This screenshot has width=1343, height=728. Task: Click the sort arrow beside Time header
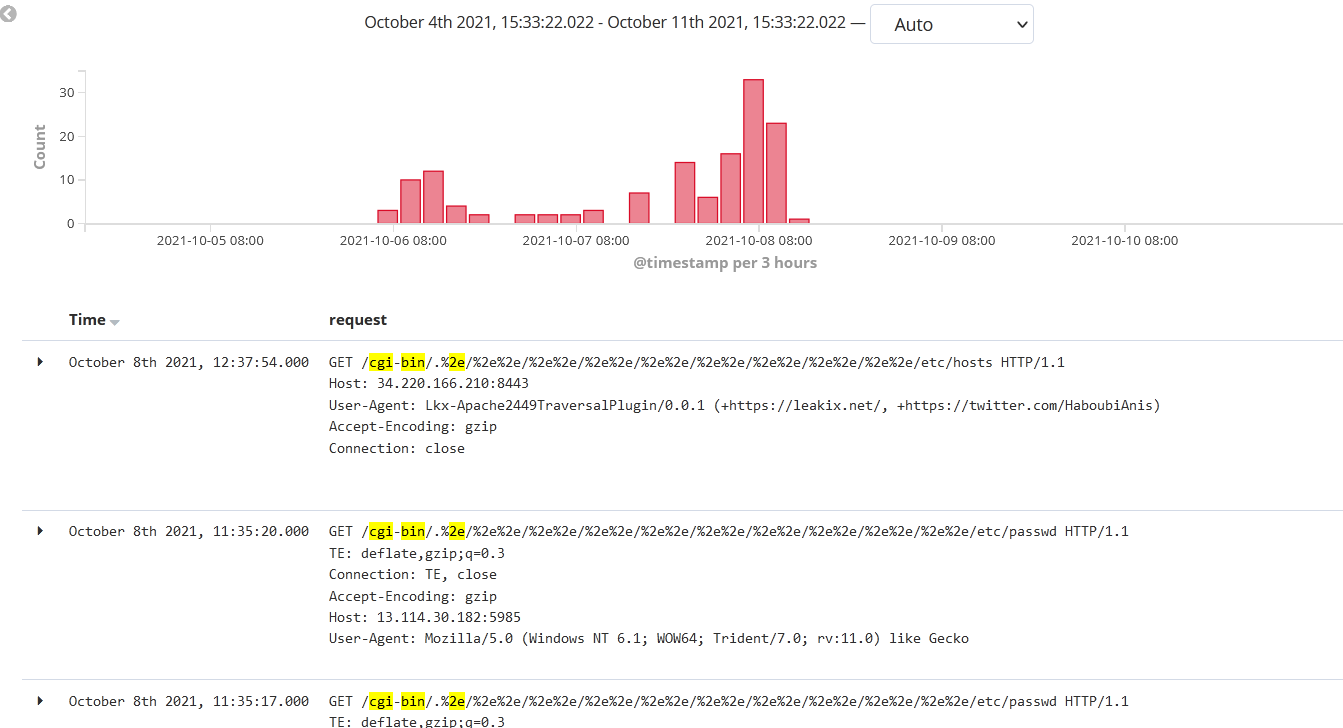(115, 322)
